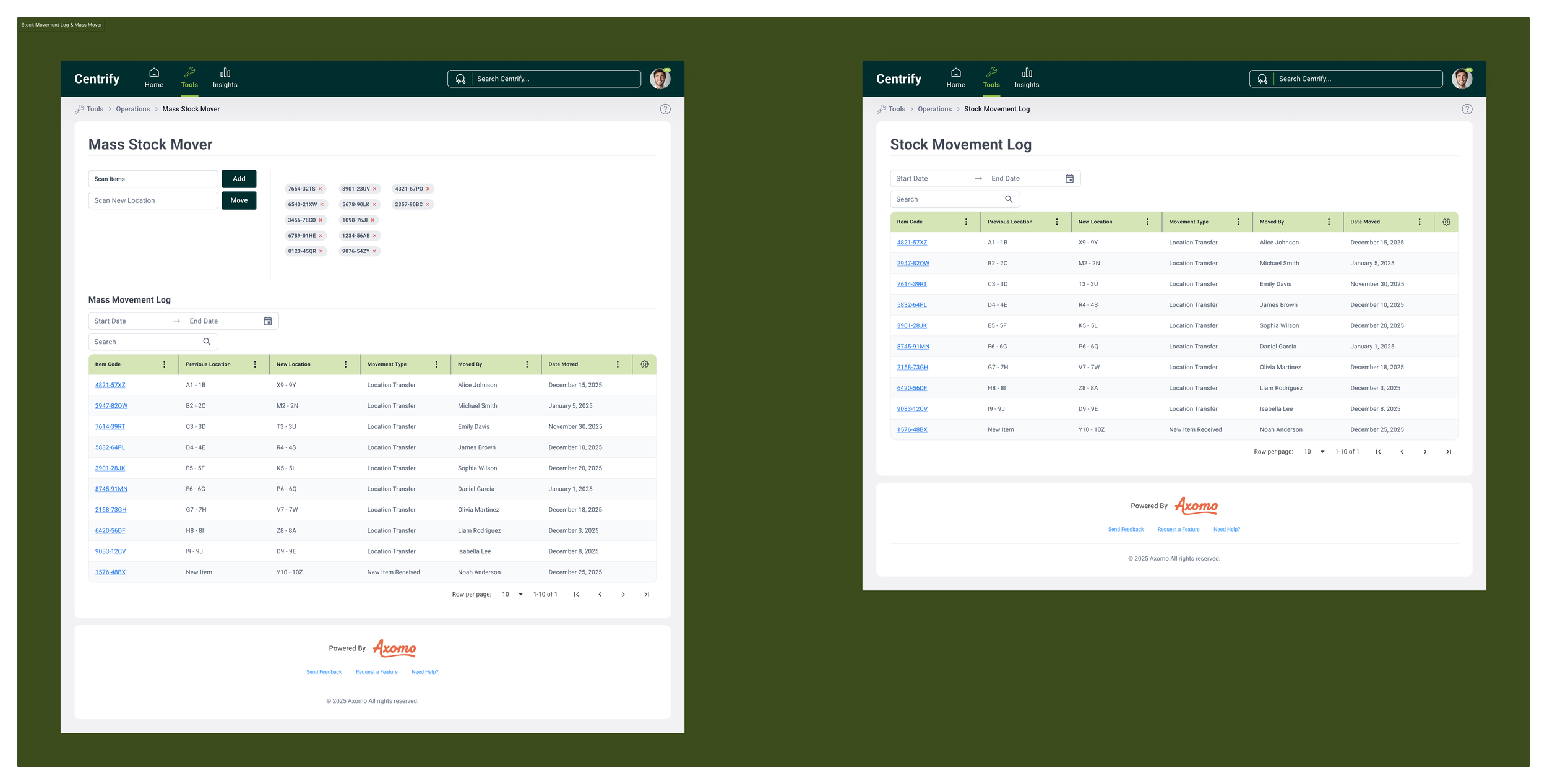Image resolution: width=1547 pixels, height=784 pixels.
Task: Remove the 7654-32TS item tag
Action: point(321,189)
